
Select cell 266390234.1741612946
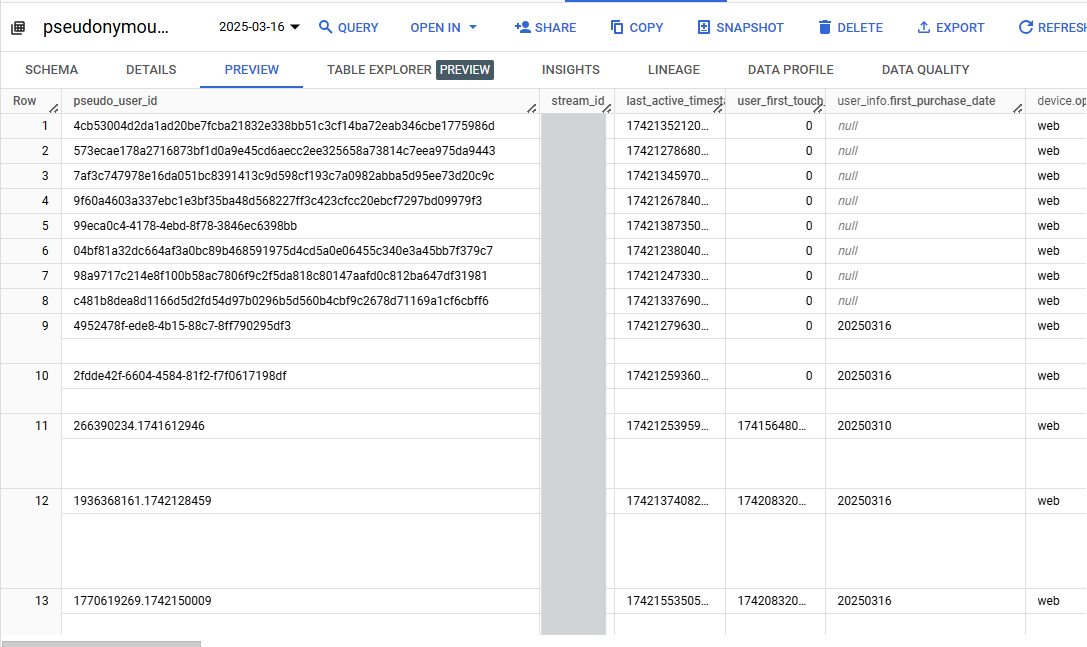tap(301, 426)
